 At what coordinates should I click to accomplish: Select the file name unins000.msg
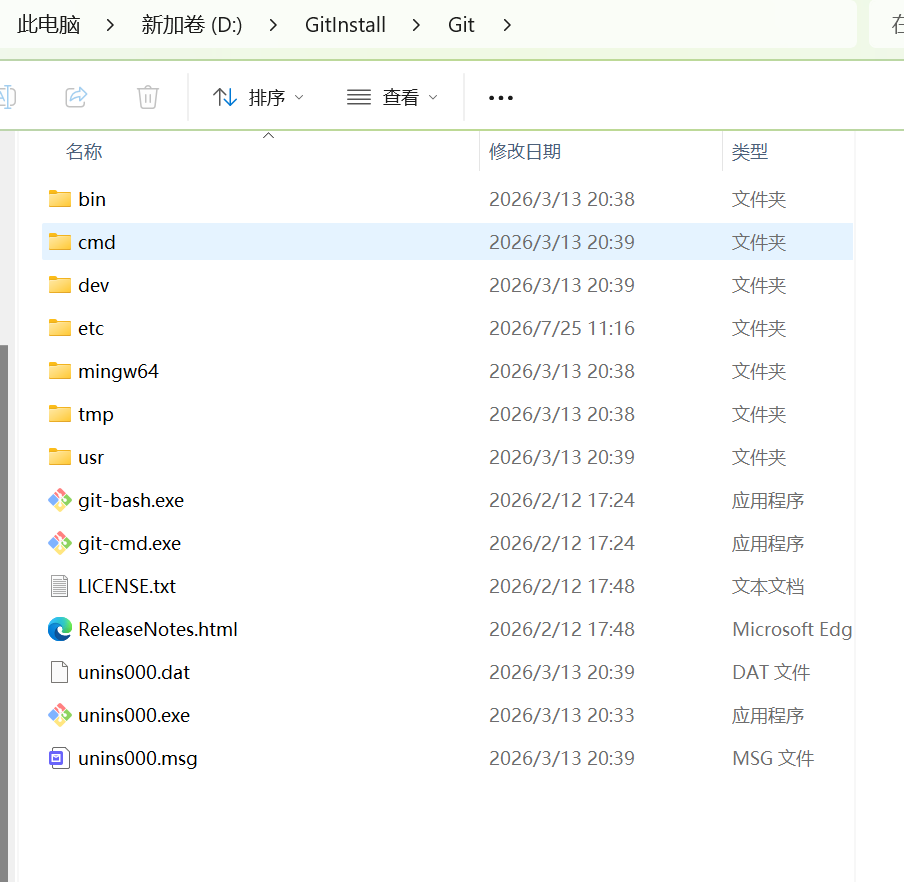coord(138,759)
